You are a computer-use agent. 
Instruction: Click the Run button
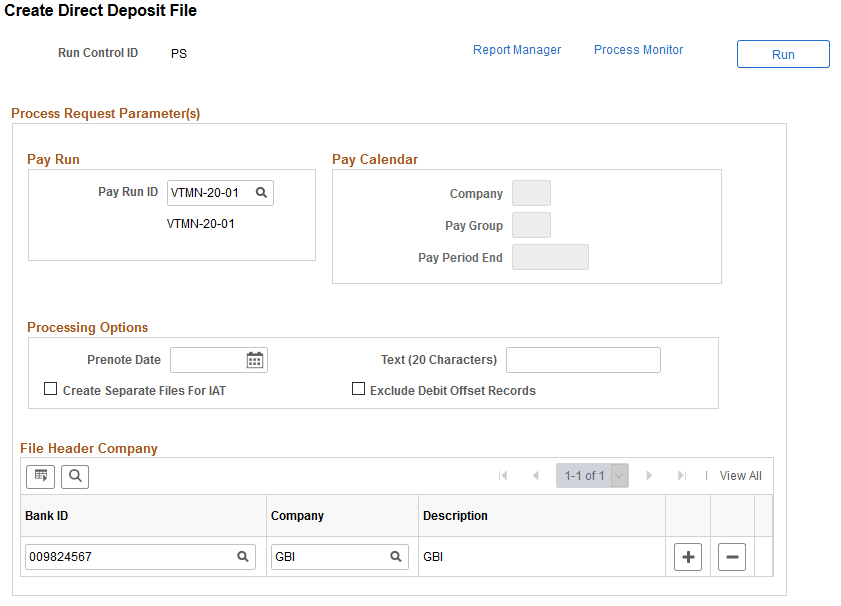pyautogui.click(x=783, y=54)
